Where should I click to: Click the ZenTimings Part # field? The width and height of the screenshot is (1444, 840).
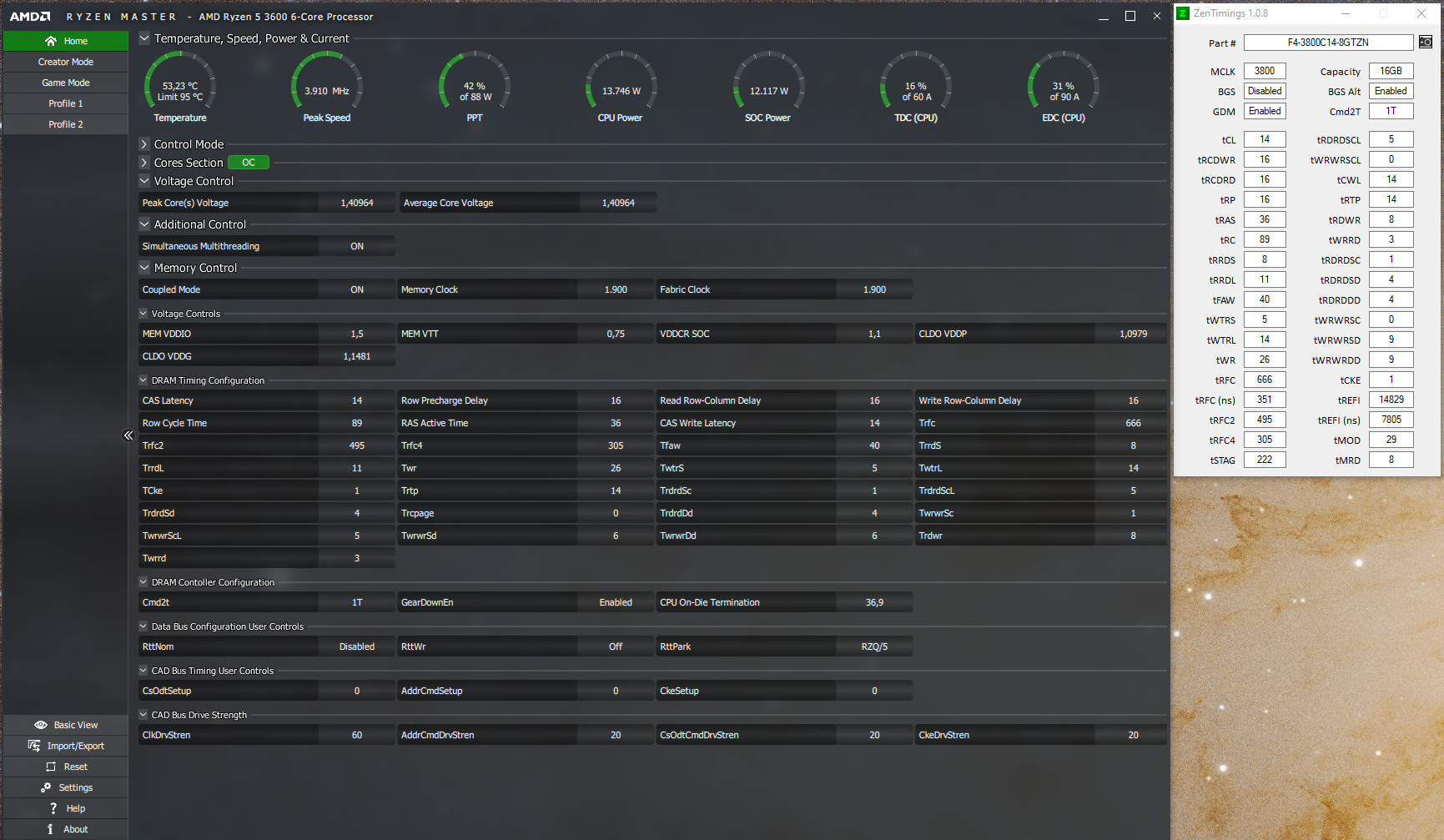tap(1328, 43)
